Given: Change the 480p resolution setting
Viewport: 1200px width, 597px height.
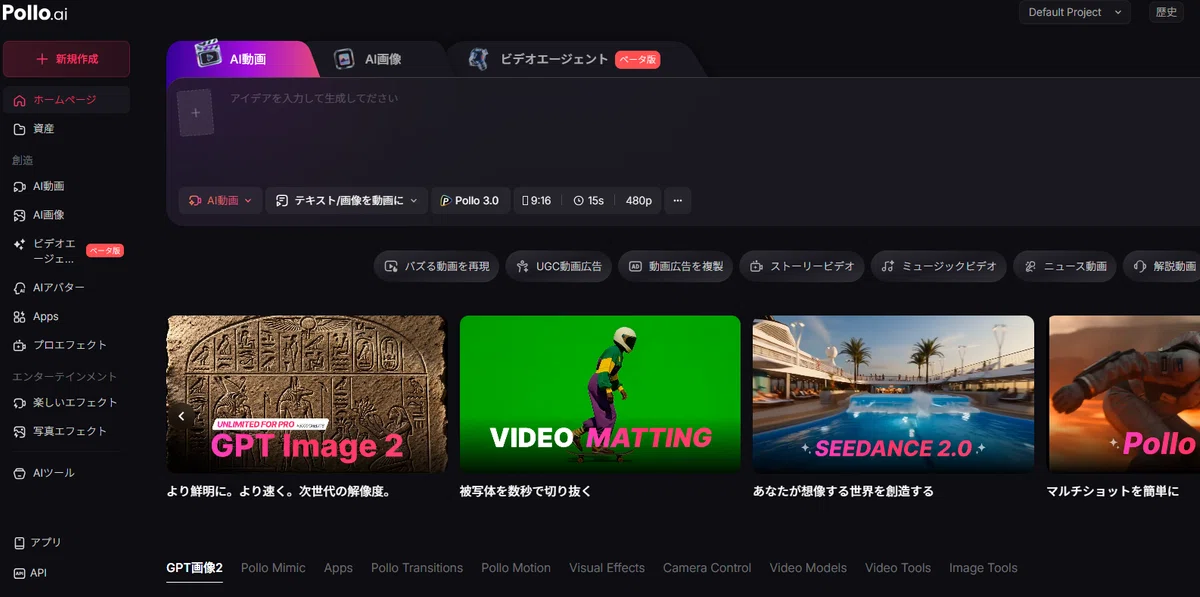Looking at the screenshot, I should click(x=638, y=200).
